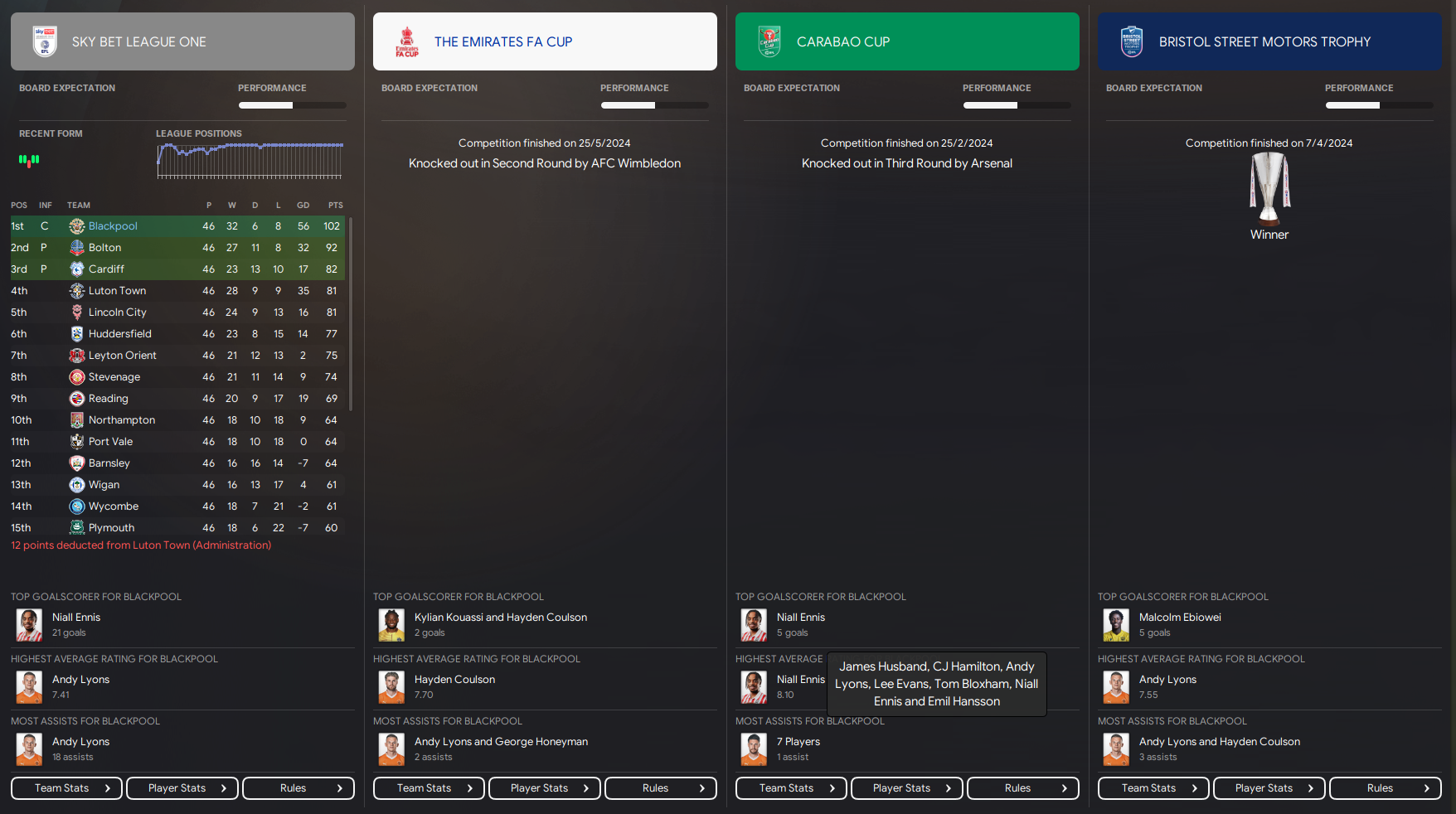Click the Emirates FA Cup logo
Viewport: 1456px width, 814px height.
coord(407,41)
